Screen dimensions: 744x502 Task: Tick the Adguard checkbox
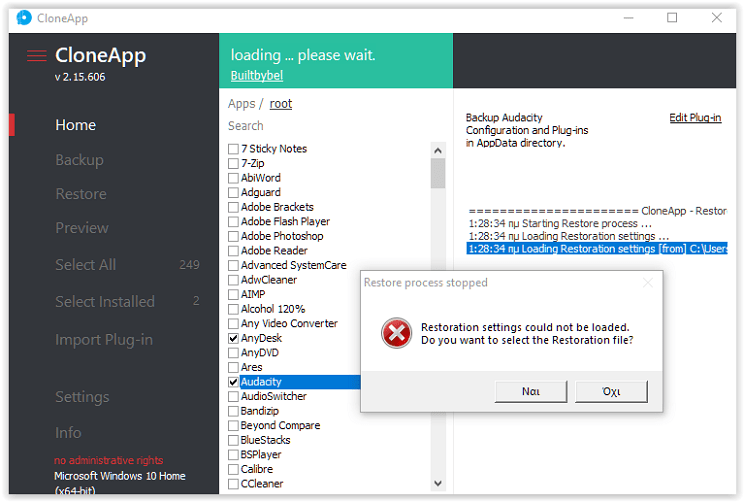pos(233,193)
